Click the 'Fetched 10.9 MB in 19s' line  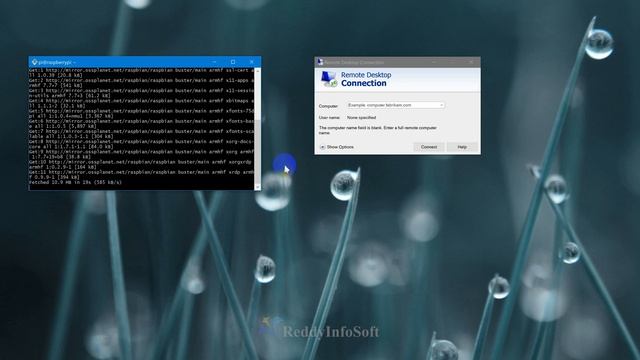(x=76, y=182)
